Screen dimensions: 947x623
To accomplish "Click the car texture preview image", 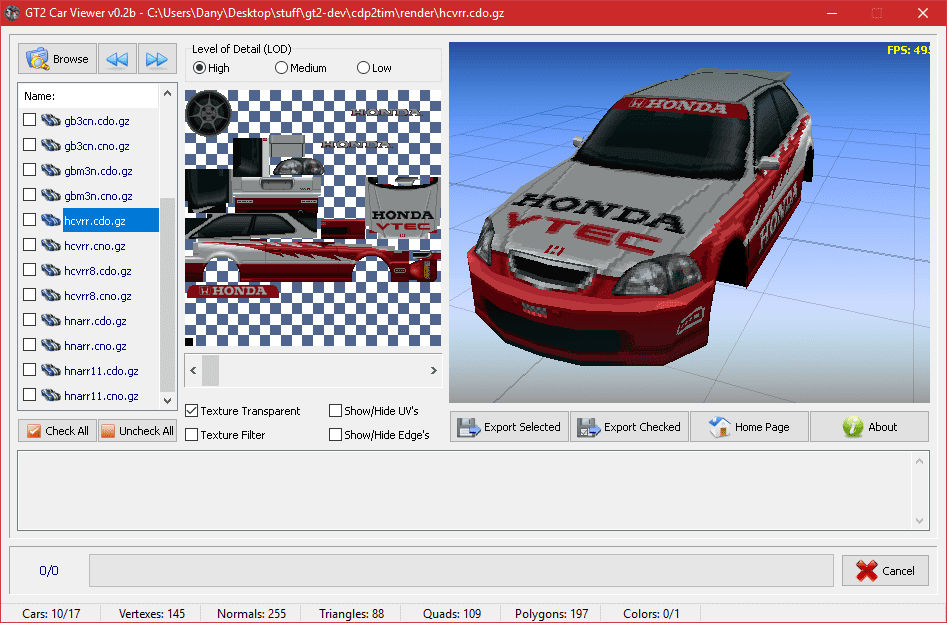I will pos(313,218).
